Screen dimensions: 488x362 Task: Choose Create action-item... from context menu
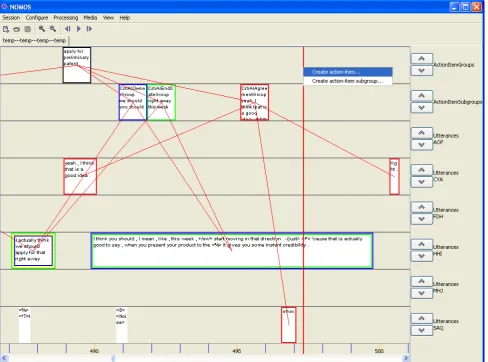tap(348, 72)
